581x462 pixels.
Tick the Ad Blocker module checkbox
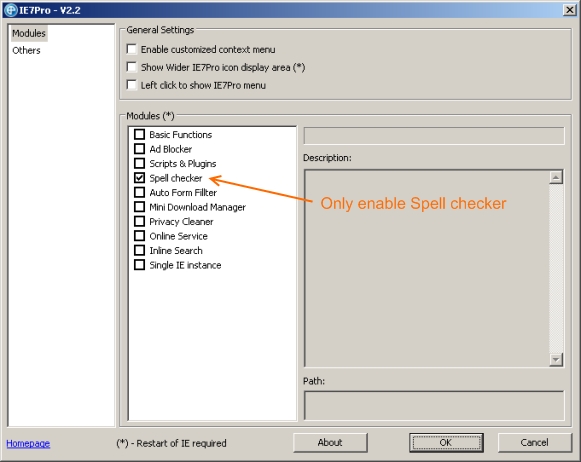[139, 149]
